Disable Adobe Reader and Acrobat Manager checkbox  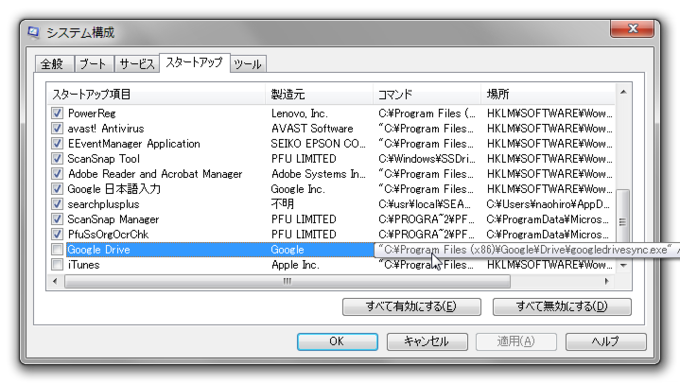click(57, 174)
